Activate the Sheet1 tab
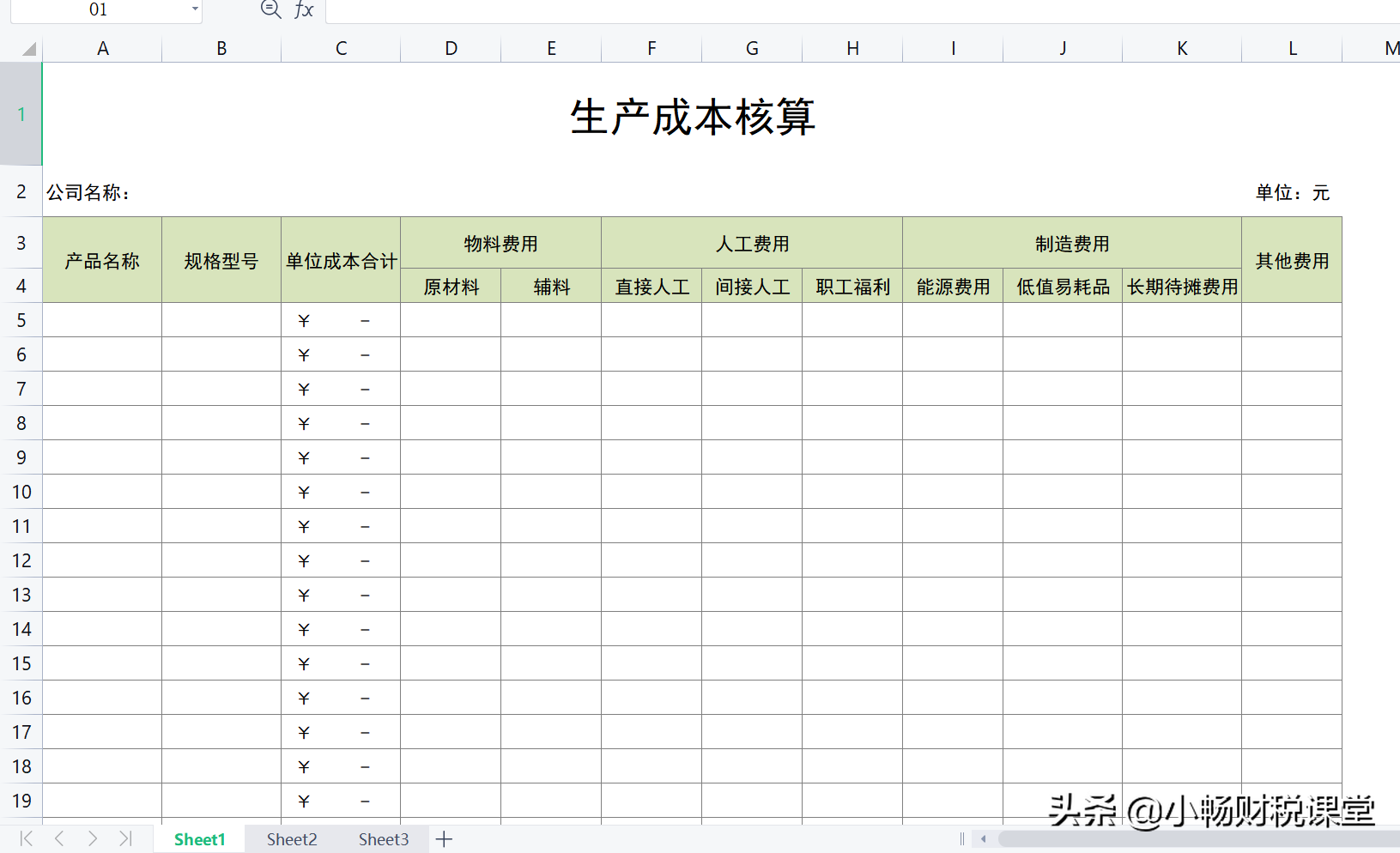The height and width of the screenshot is (853, 1400). [198, 839]
